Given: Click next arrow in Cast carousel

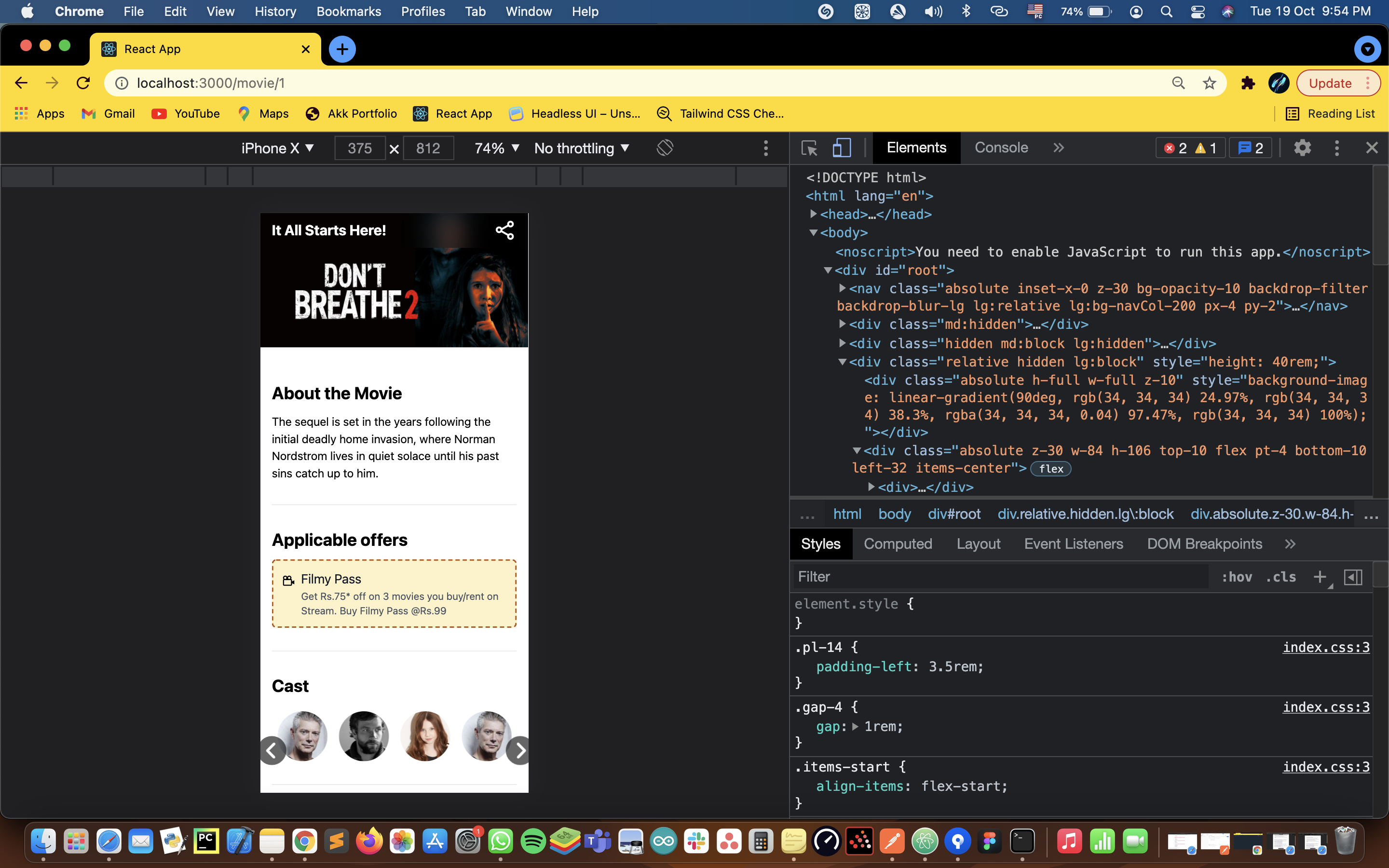Looking at the screenshot, I should click(519, 750).
